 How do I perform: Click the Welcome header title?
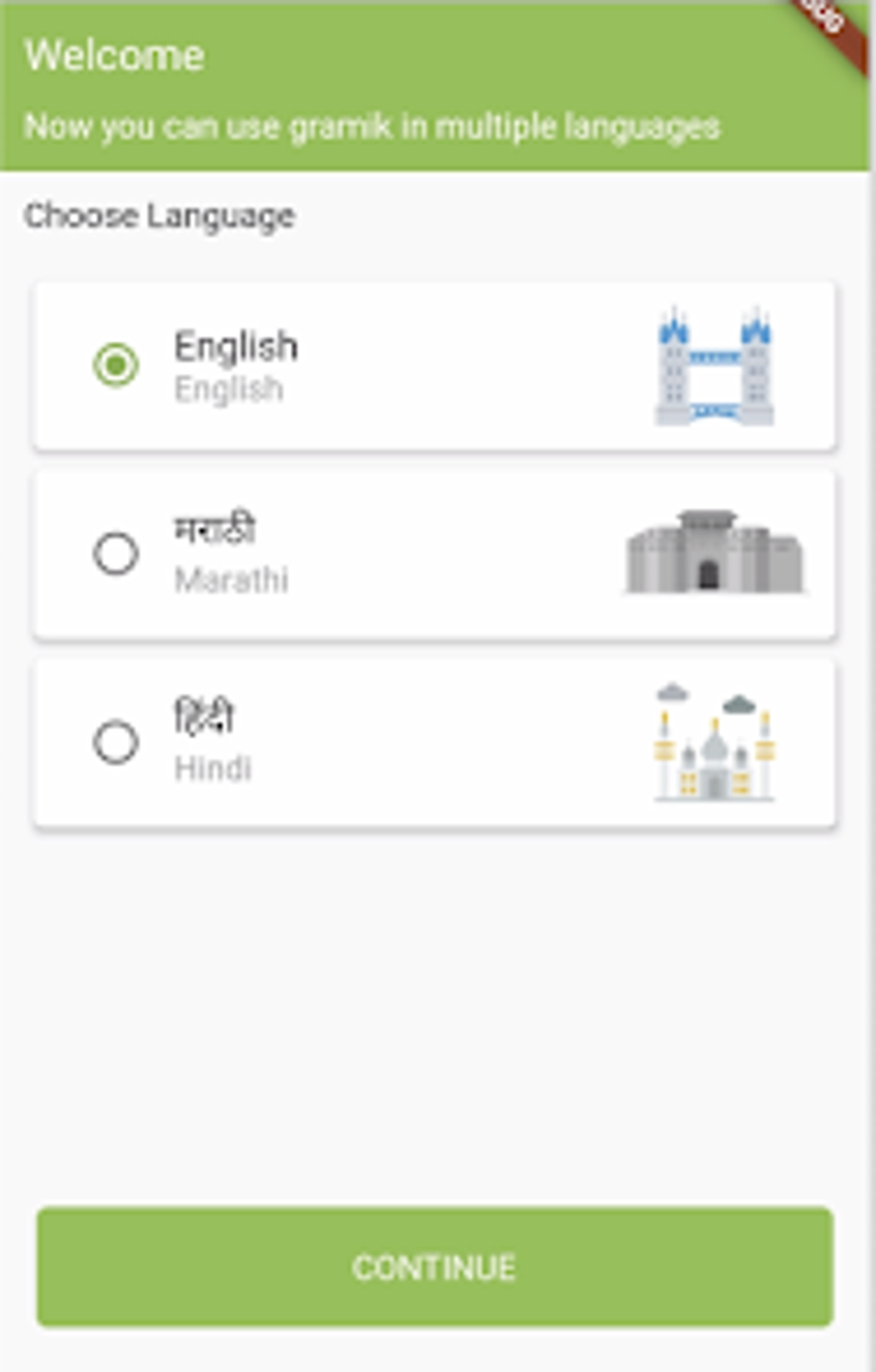point(114,56)
